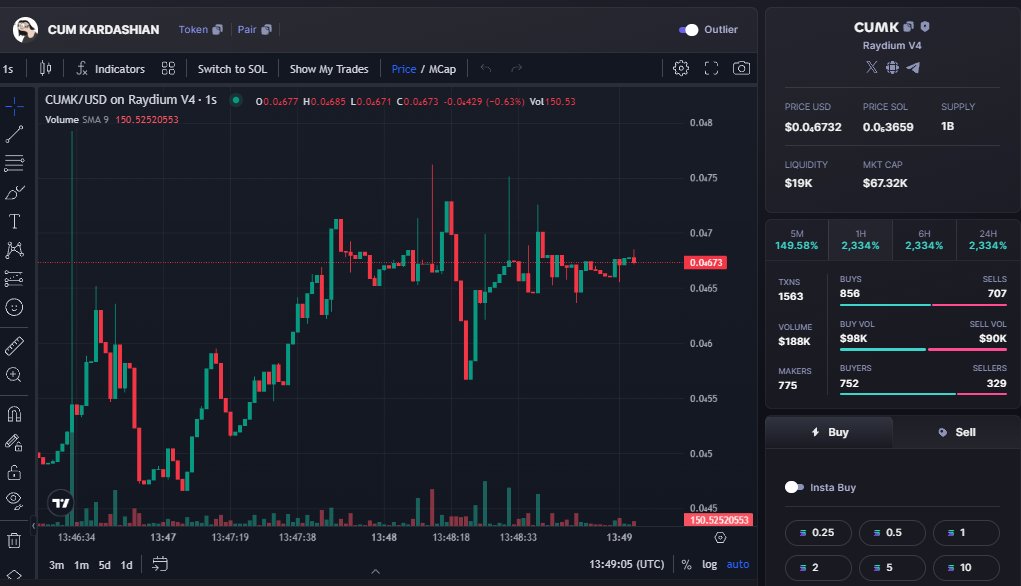Toggle hide all drawings eye icon
Image resolution: width=1021 pixels, height=586 pixels.
point(14,500)
